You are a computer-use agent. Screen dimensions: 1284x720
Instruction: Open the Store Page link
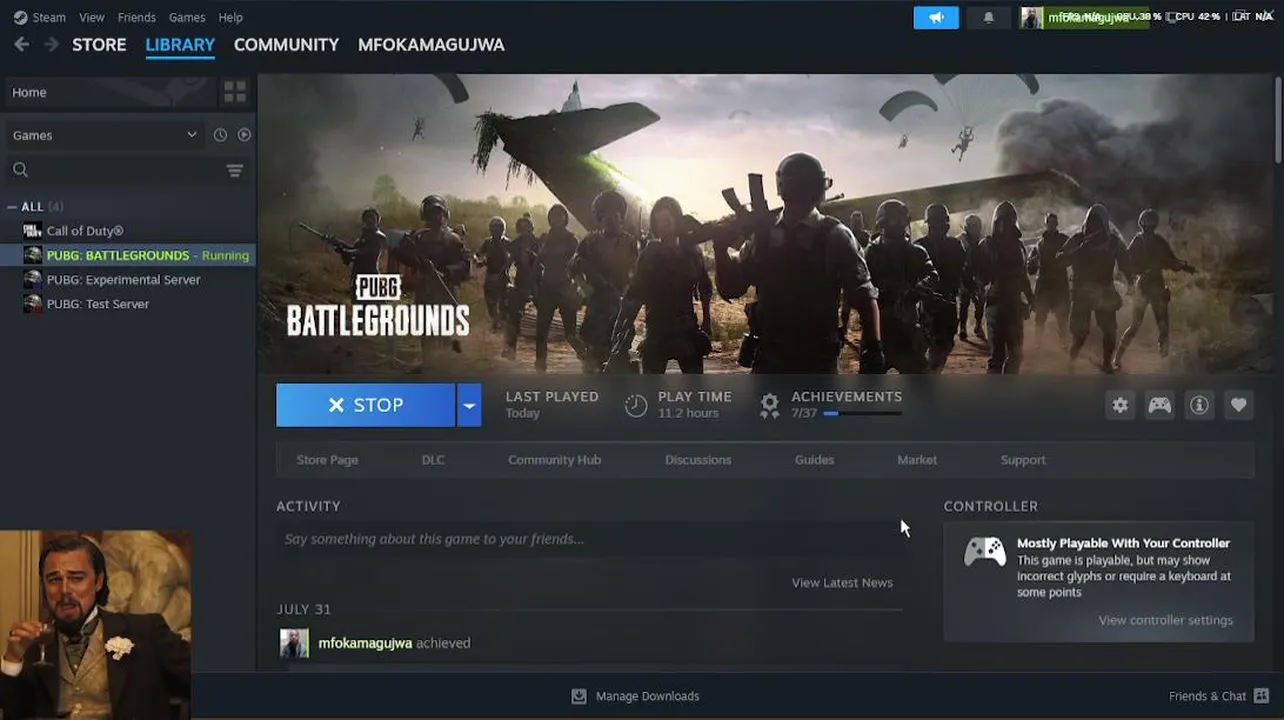point(327,460)
